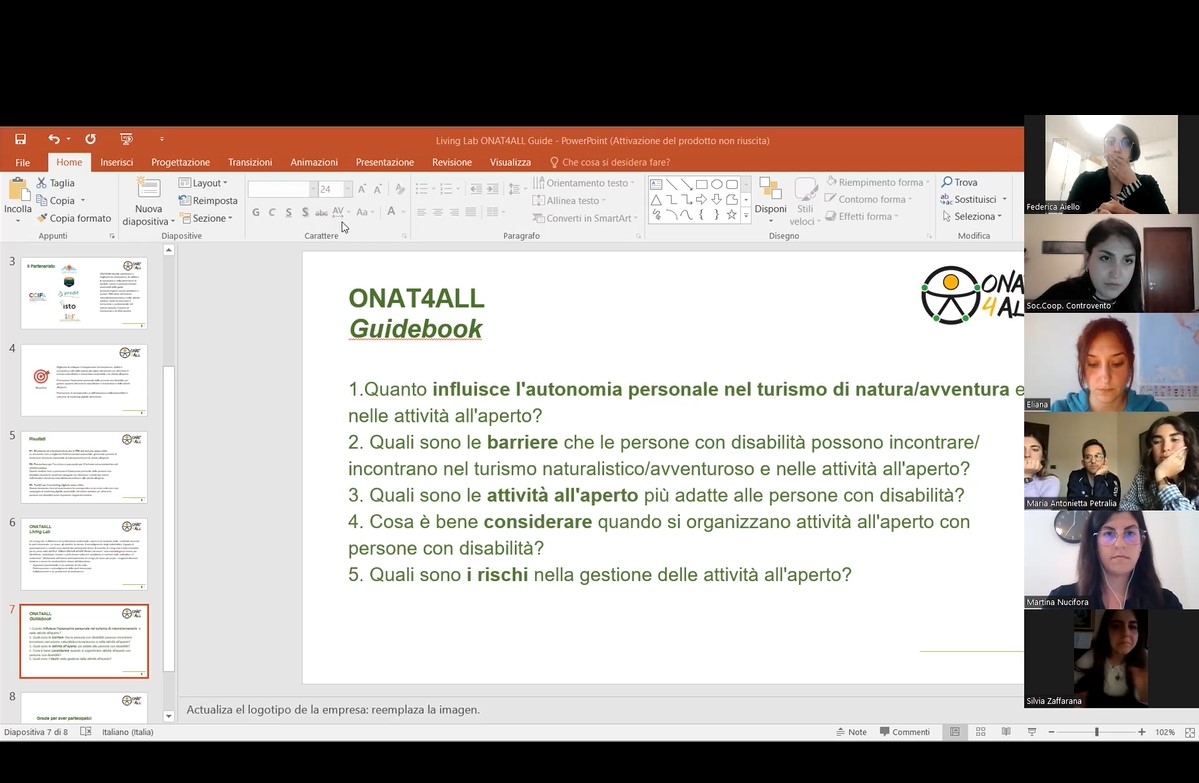Open the Sezione dropdown
Image resolution: width=1199 pixels, height=783 pixels.
point(206,218)
